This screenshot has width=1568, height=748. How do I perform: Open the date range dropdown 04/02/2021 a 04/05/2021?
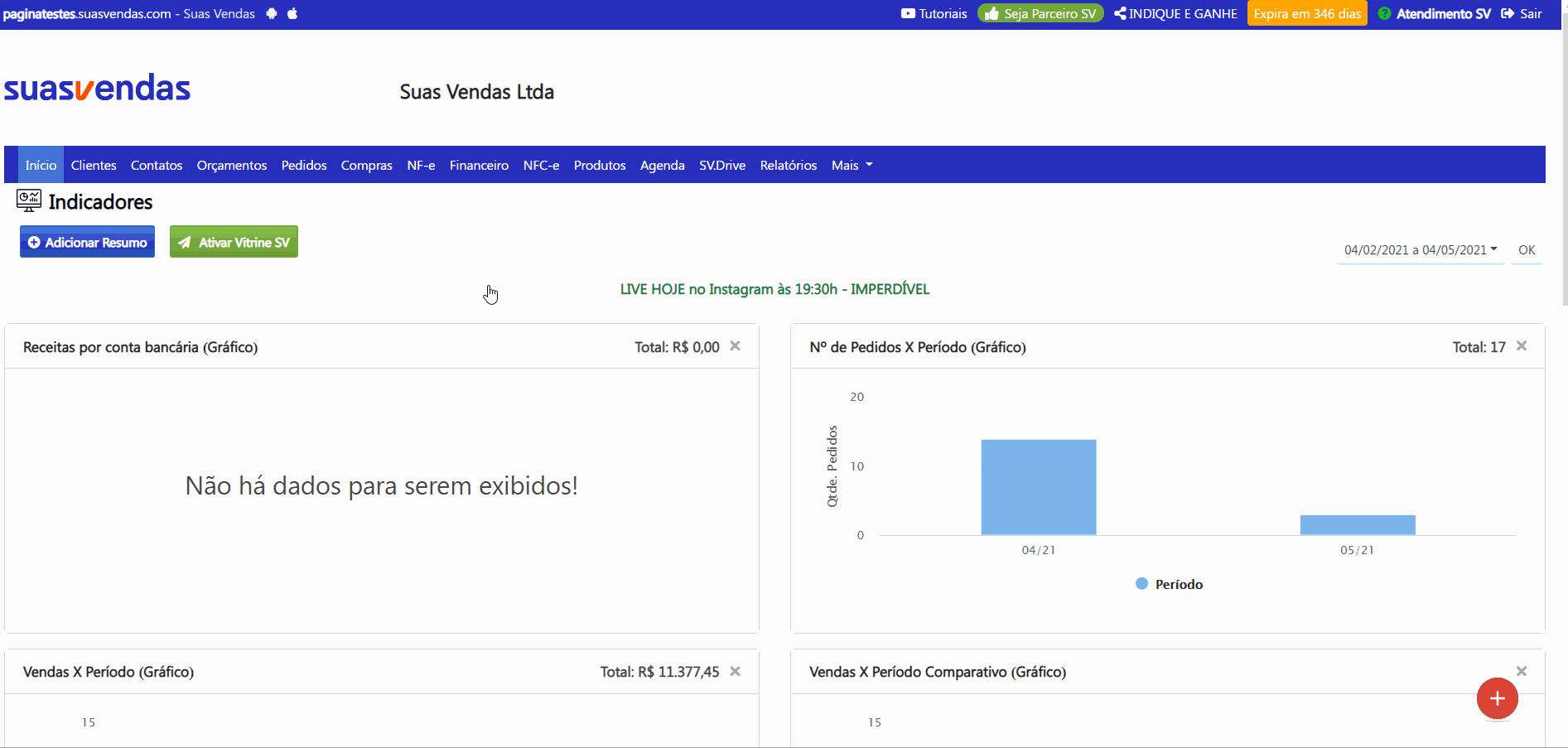click(1421, 249)
